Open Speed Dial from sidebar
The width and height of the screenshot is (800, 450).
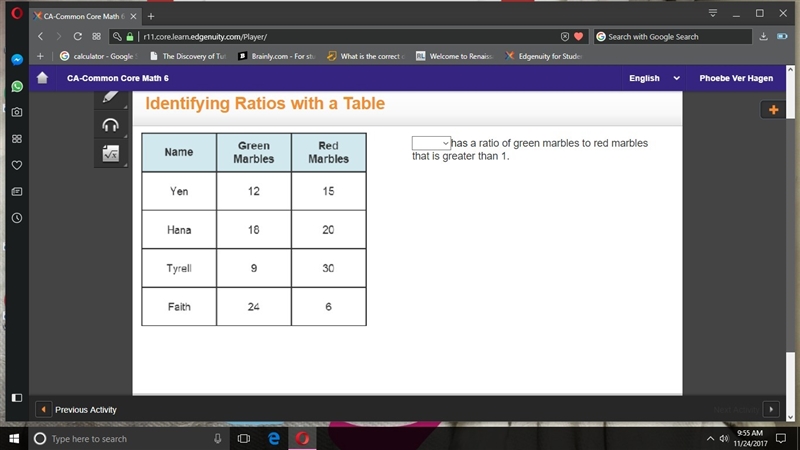[17, 139]
